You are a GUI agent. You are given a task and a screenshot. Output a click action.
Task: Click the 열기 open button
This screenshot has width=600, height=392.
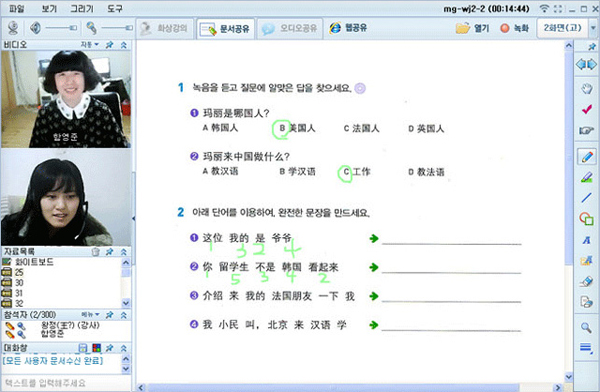click(x=473, y=28)
